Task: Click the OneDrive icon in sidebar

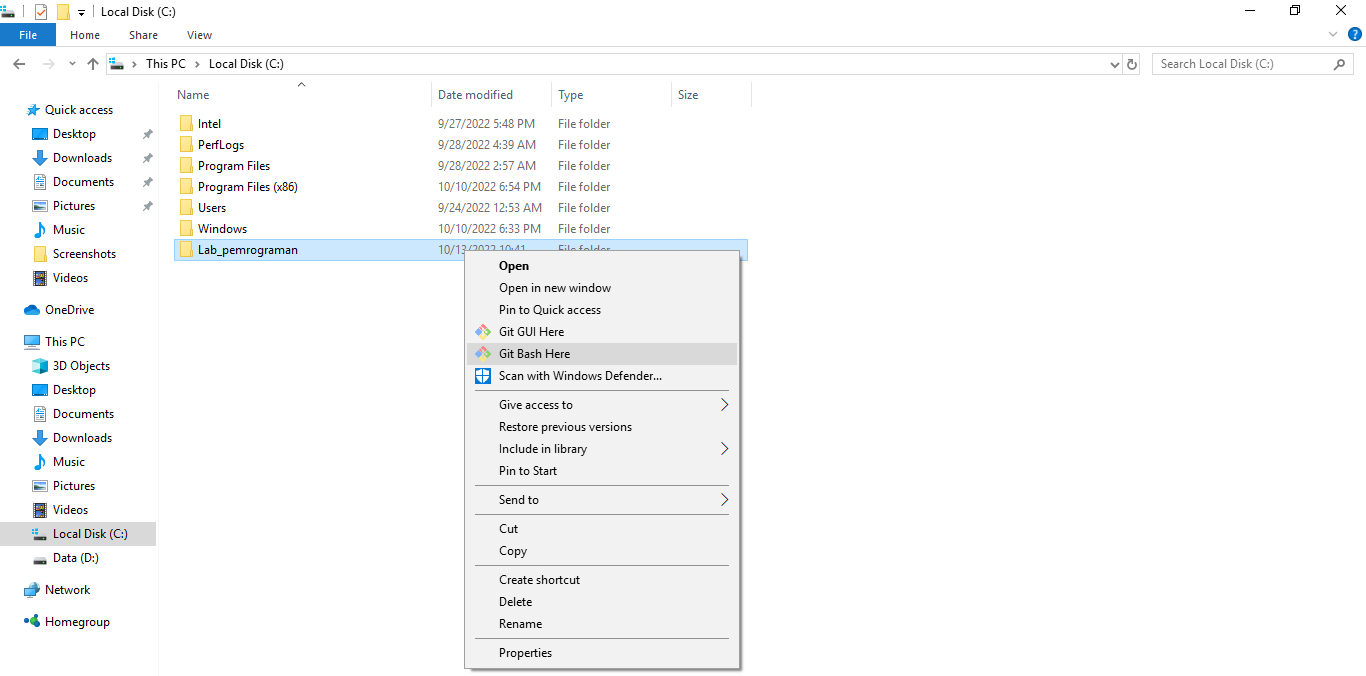Action: point(31,309)
